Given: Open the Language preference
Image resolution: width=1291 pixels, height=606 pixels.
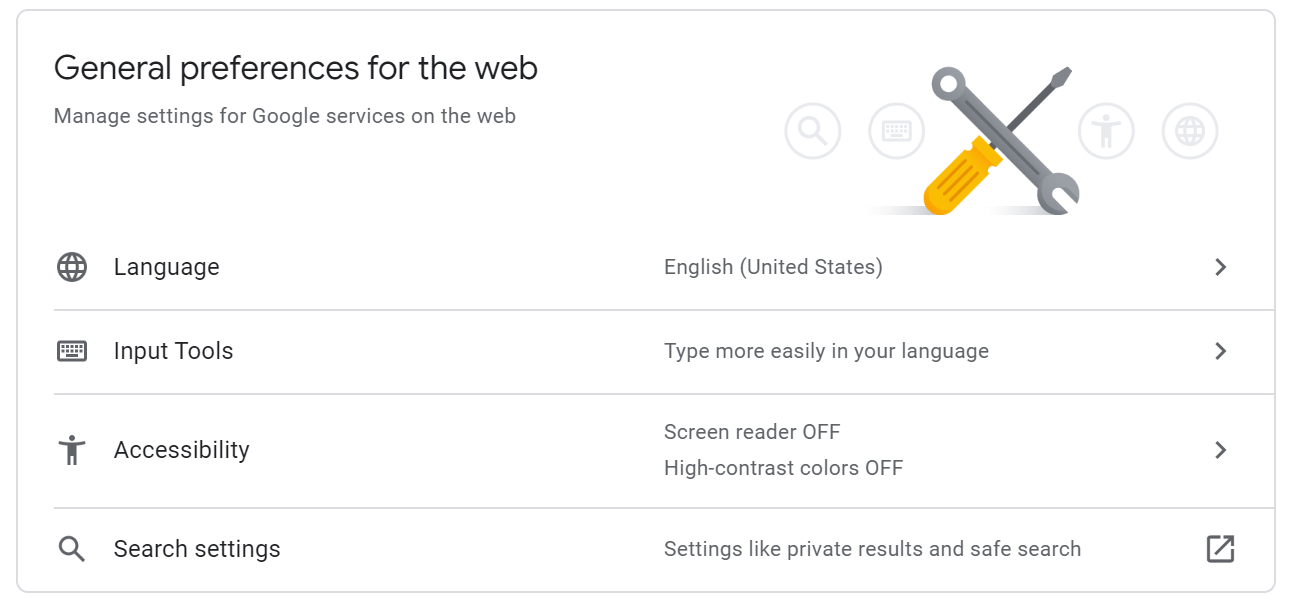Looking at the screenshot, I should tap(645, 267).
